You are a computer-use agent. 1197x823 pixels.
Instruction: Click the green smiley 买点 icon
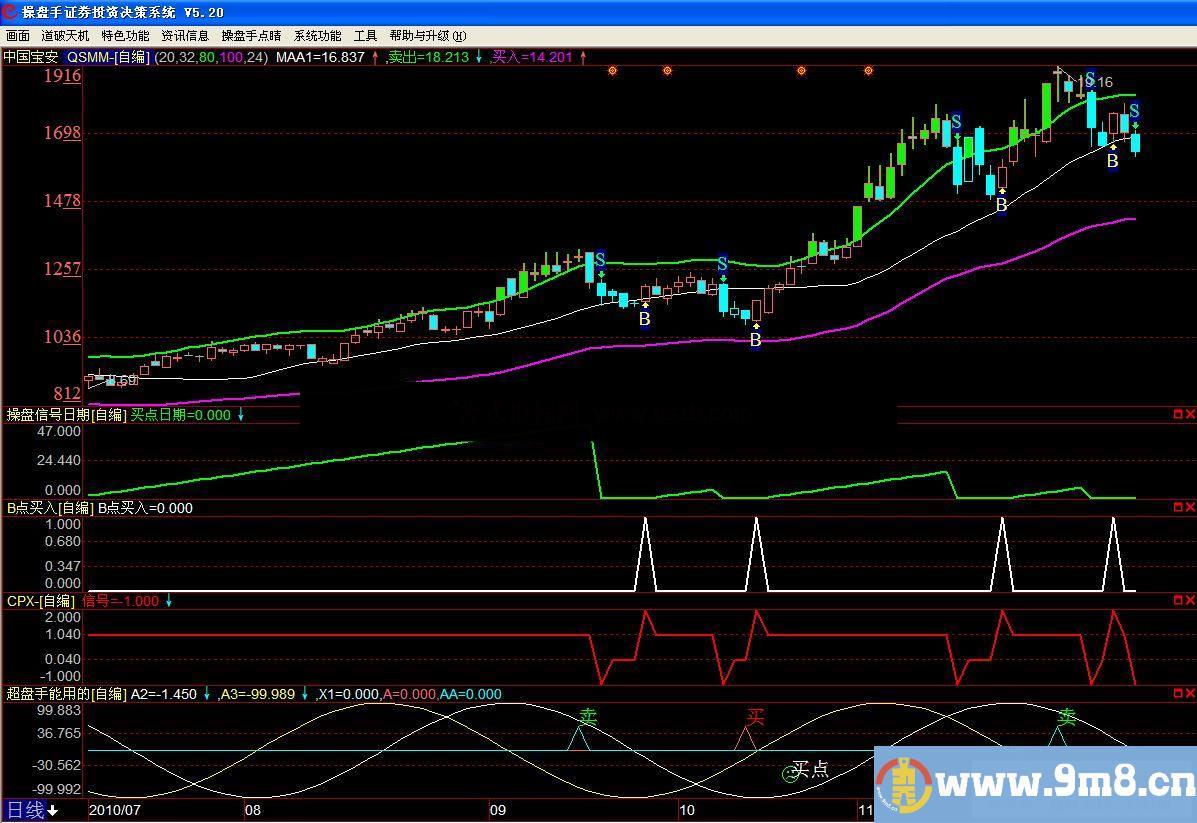pos(788,772)
